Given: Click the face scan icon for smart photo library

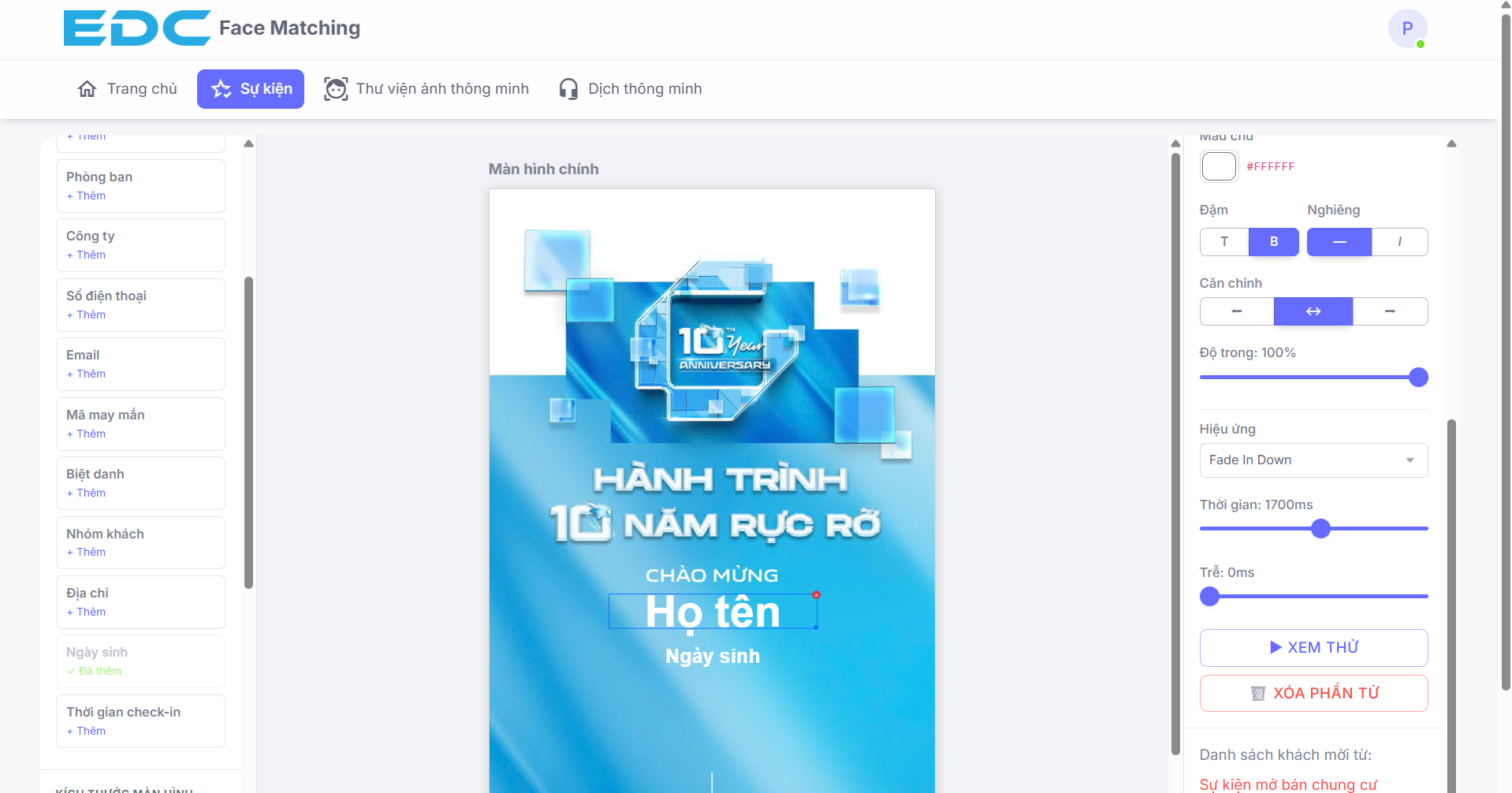Looking at the screenshot, I should point(336,89).
